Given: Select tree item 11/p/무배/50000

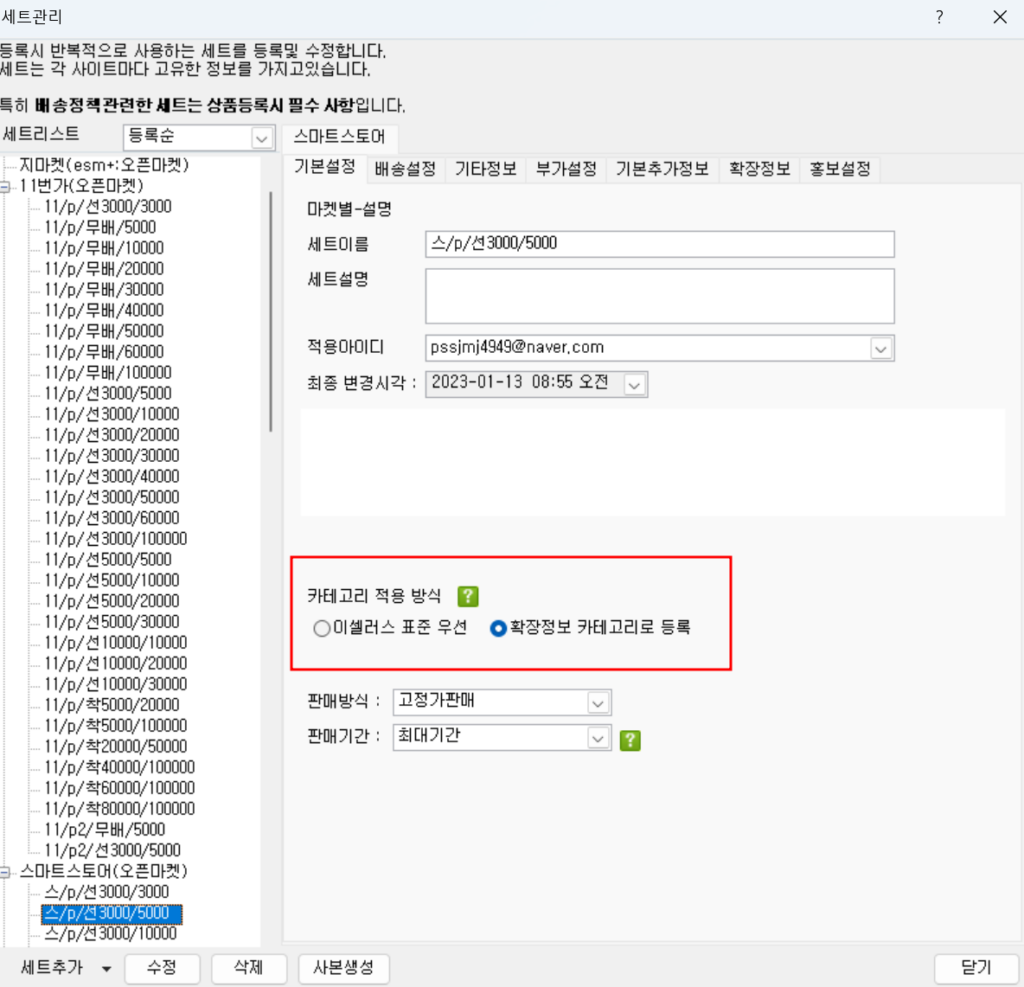Looking at the screenshot, I should (x=104, y=331).
